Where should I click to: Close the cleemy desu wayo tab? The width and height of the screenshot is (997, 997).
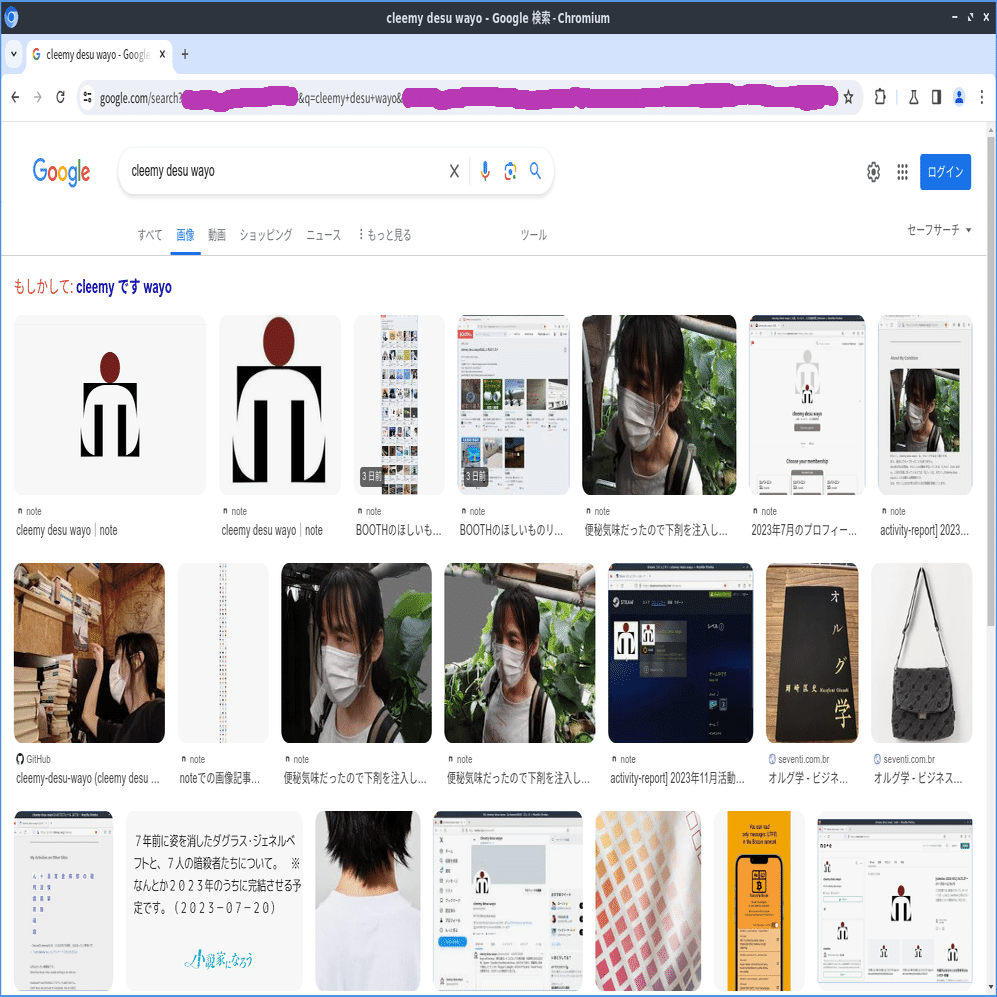[x=162, y=55]
